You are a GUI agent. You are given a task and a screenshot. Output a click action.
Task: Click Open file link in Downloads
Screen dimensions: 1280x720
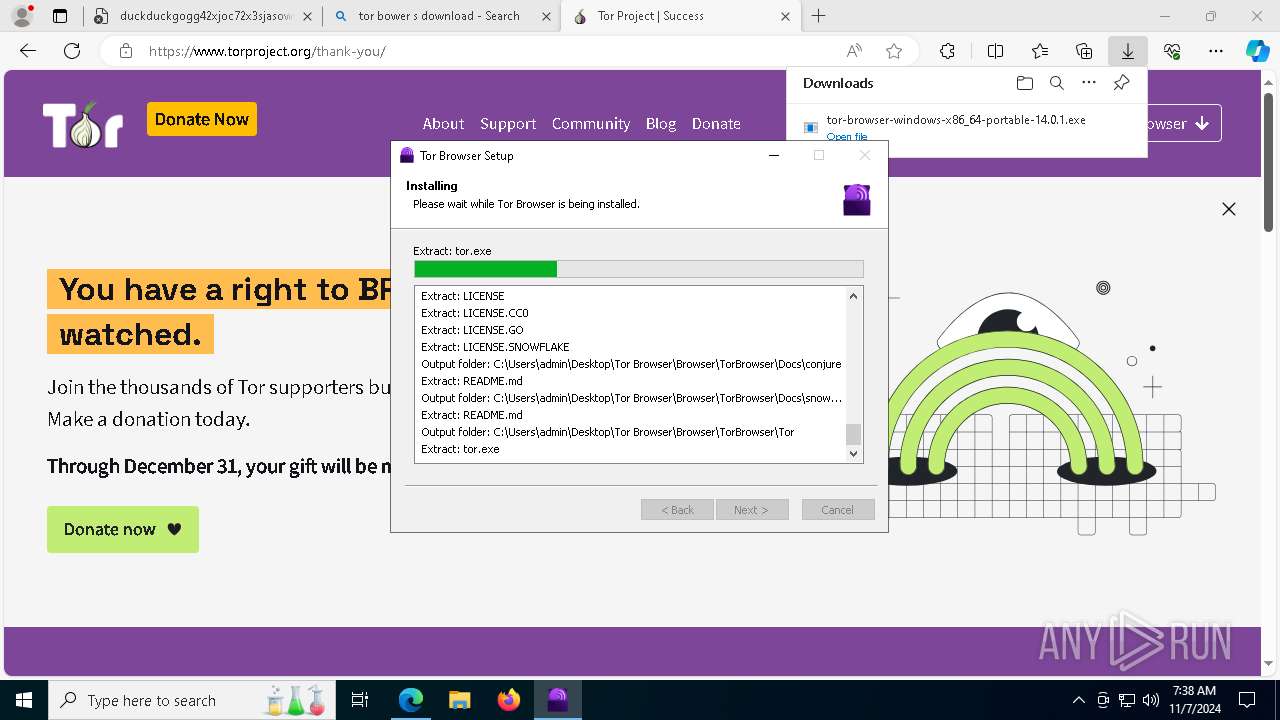click(x=847, y=137)
